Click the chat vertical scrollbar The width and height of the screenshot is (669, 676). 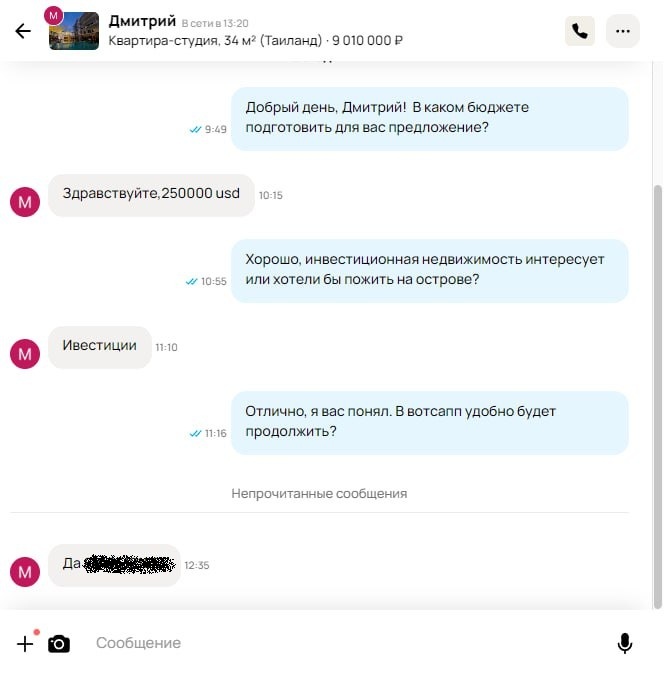pos(658,397)
